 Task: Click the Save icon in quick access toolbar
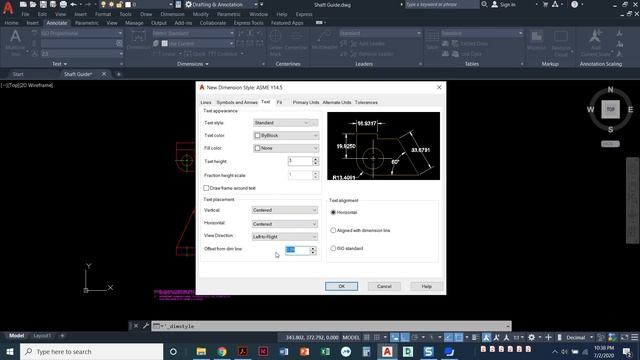pos(43,4)
